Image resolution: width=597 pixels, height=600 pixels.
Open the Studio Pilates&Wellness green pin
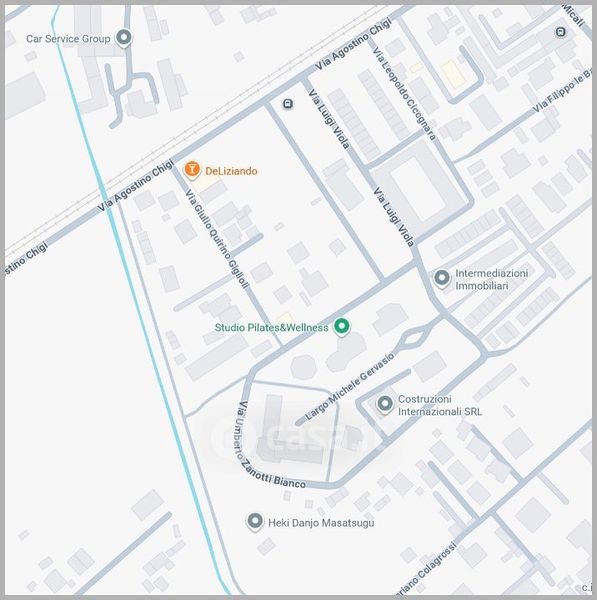pyautogui.click(x=342, y=327)
